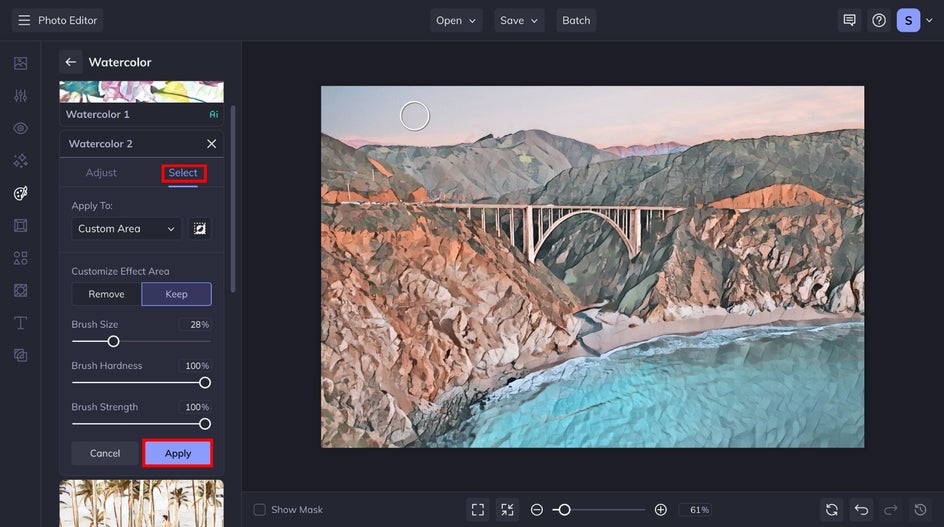Switch brush mode to Remove
The width and height of the screenshot is (944, 527).
point(107,295)
